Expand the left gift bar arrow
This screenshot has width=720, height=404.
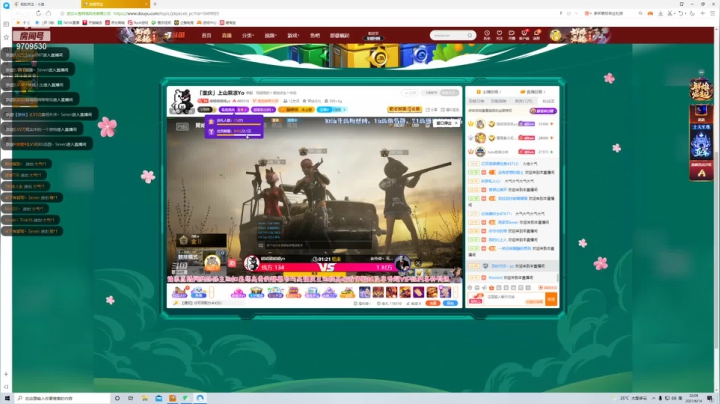coord(212,292)
